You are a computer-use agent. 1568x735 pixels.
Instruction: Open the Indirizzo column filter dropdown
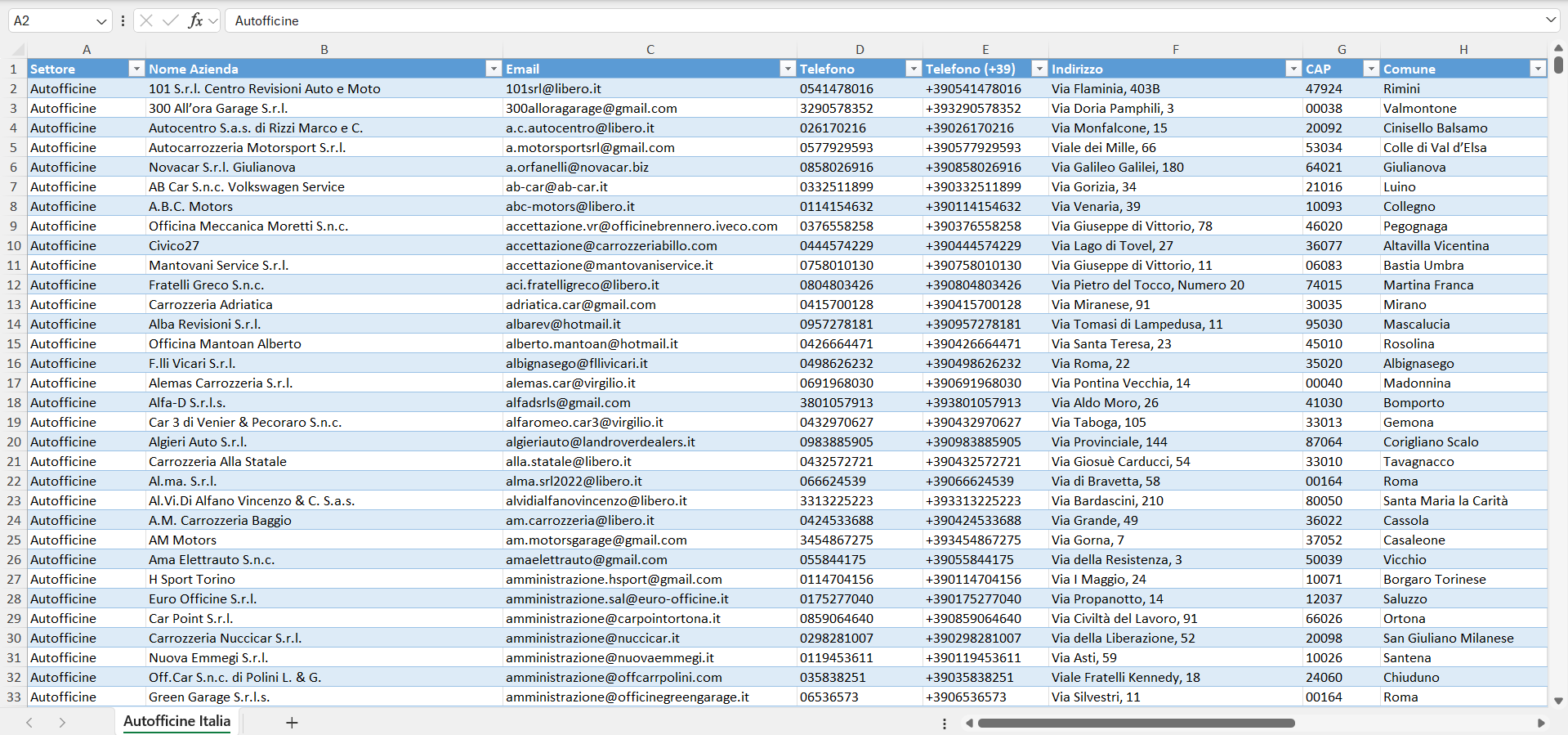pyautogui.click(x=1293, y=69)
